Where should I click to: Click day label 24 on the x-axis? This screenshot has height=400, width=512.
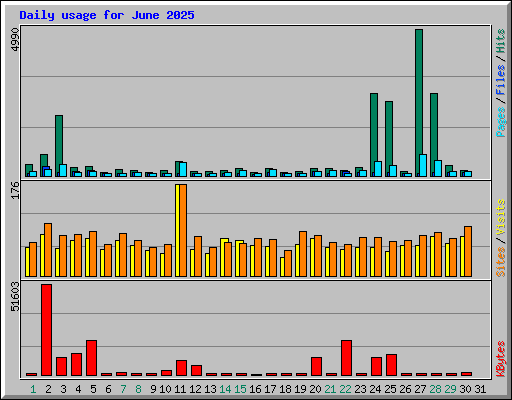pyautogui.click(x=375, y=389)
